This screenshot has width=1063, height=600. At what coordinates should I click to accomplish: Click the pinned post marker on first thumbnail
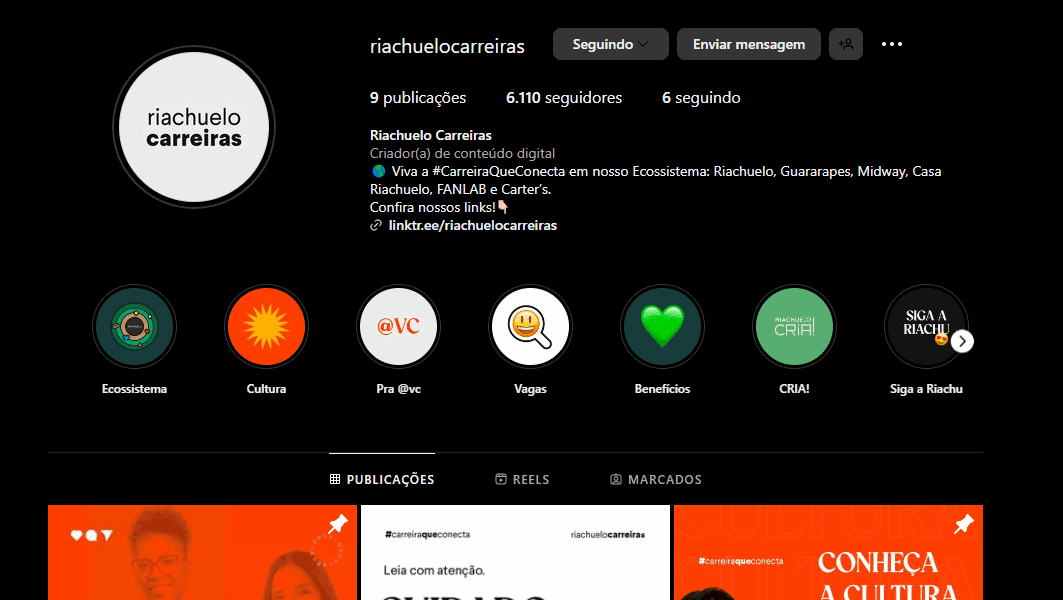337,522
